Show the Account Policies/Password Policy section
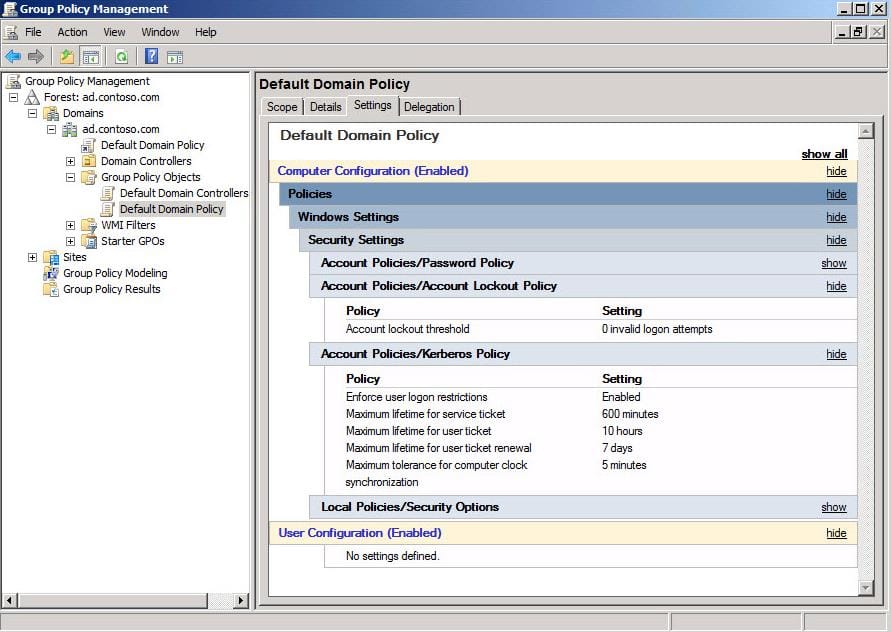This screenshot has height=632, width=891. [x=834, y=263]
